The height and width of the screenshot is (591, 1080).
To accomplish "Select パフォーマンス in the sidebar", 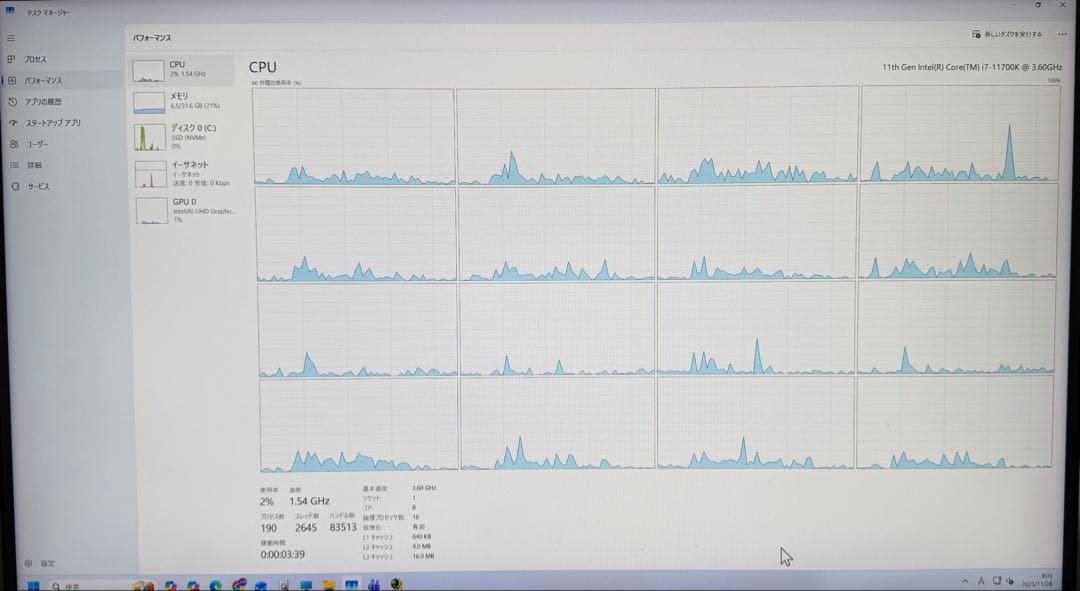I will pos(42,80).
